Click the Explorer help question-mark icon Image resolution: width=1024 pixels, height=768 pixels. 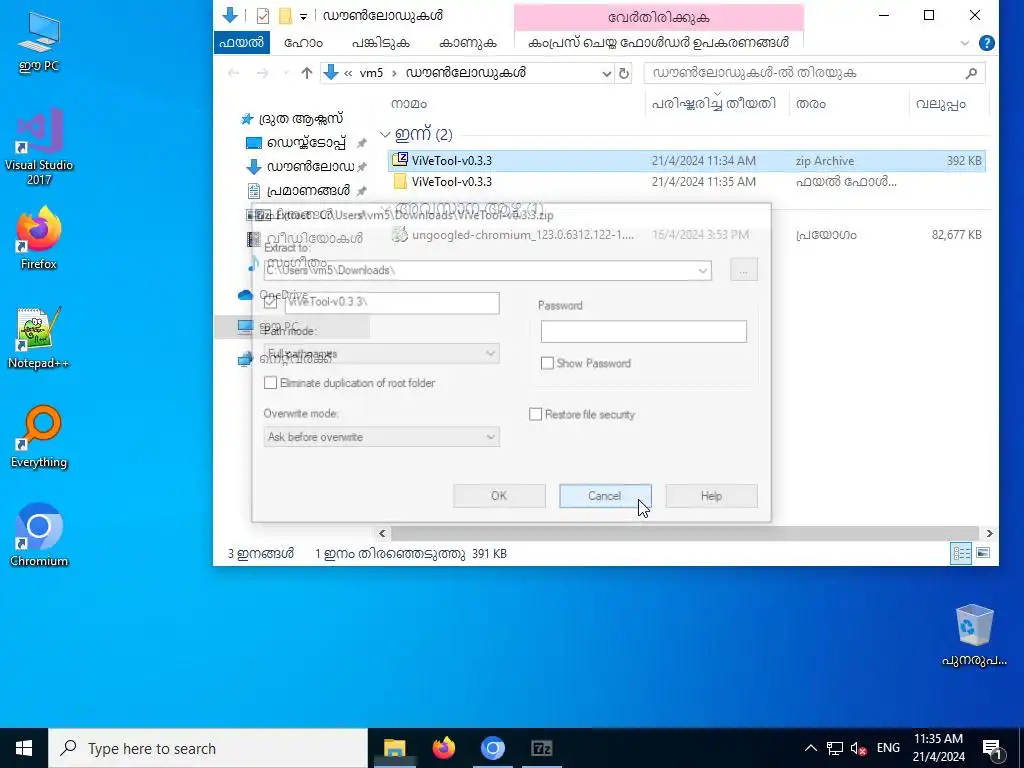coord(987,43)
